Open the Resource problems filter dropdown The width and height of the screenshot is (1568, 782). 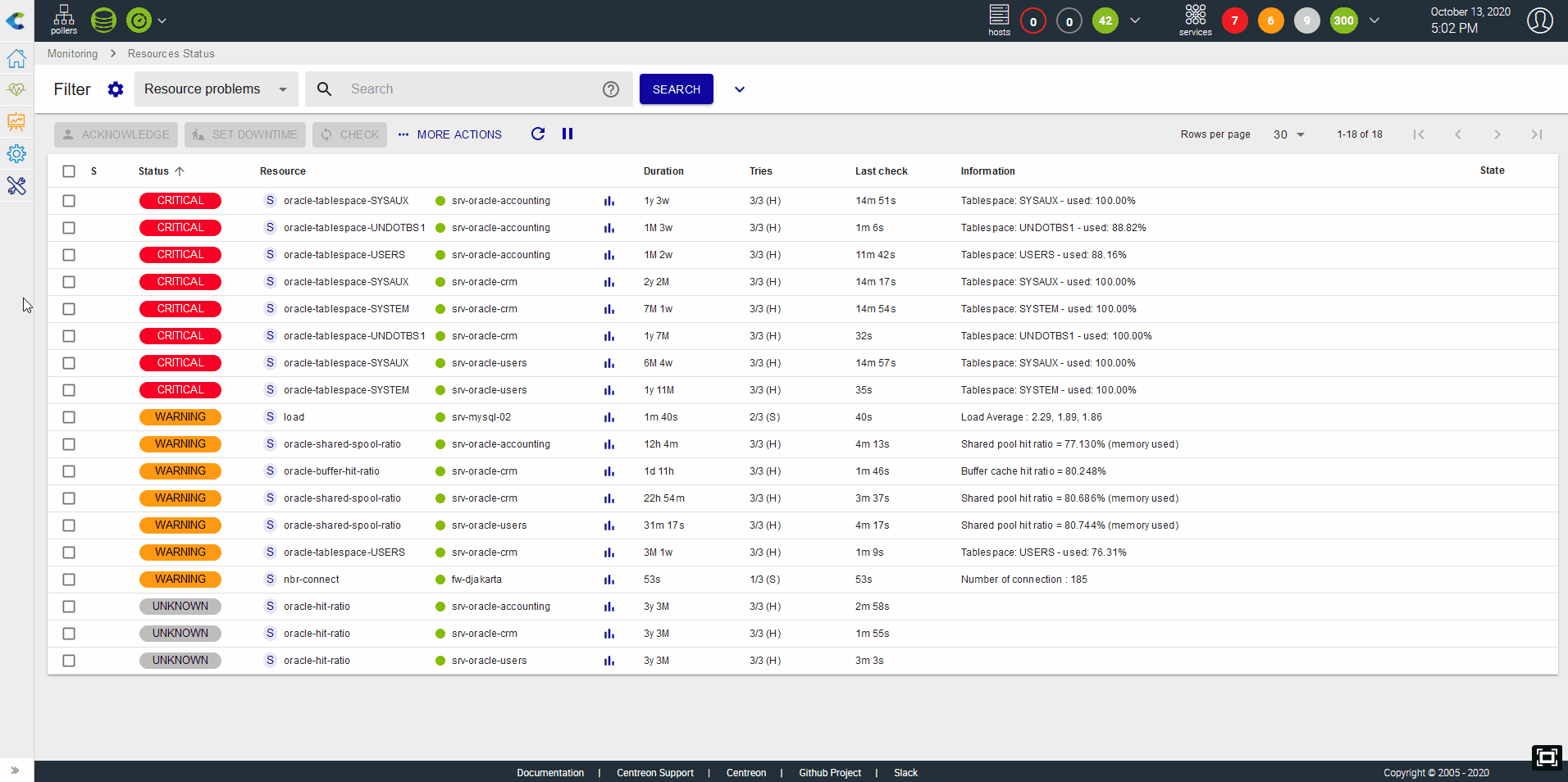216,89
